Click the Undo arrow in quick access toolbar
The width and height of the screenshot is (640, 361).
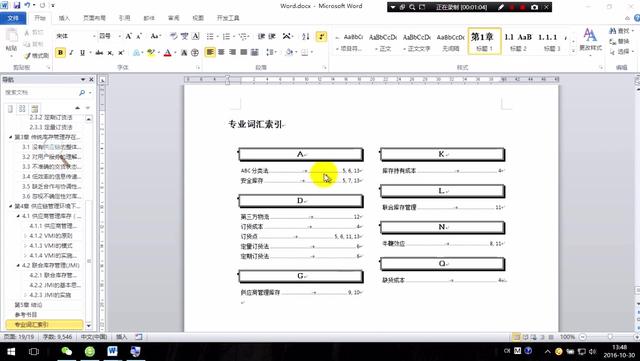click(27, 5)
